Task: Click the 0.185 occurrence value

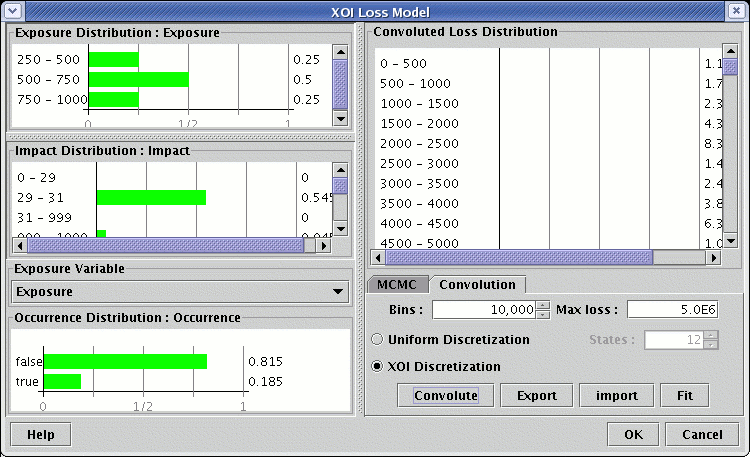Action: click(x=265, y=381)
